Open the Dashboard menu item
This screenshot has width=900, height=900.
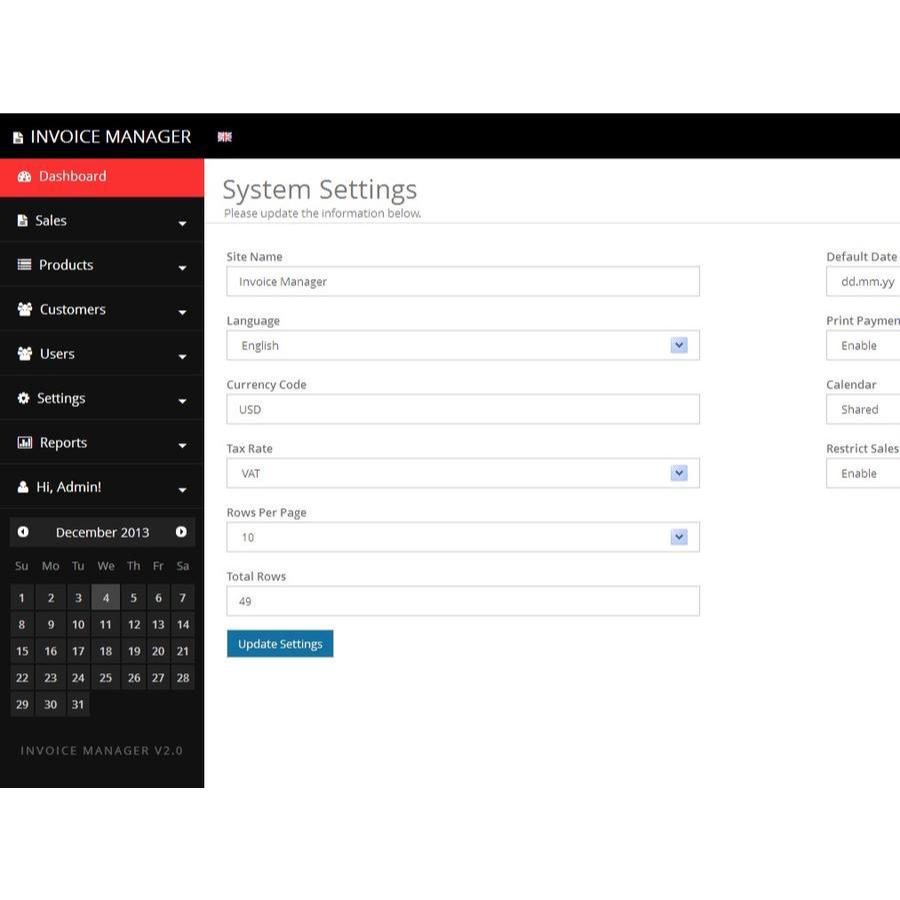102,177
